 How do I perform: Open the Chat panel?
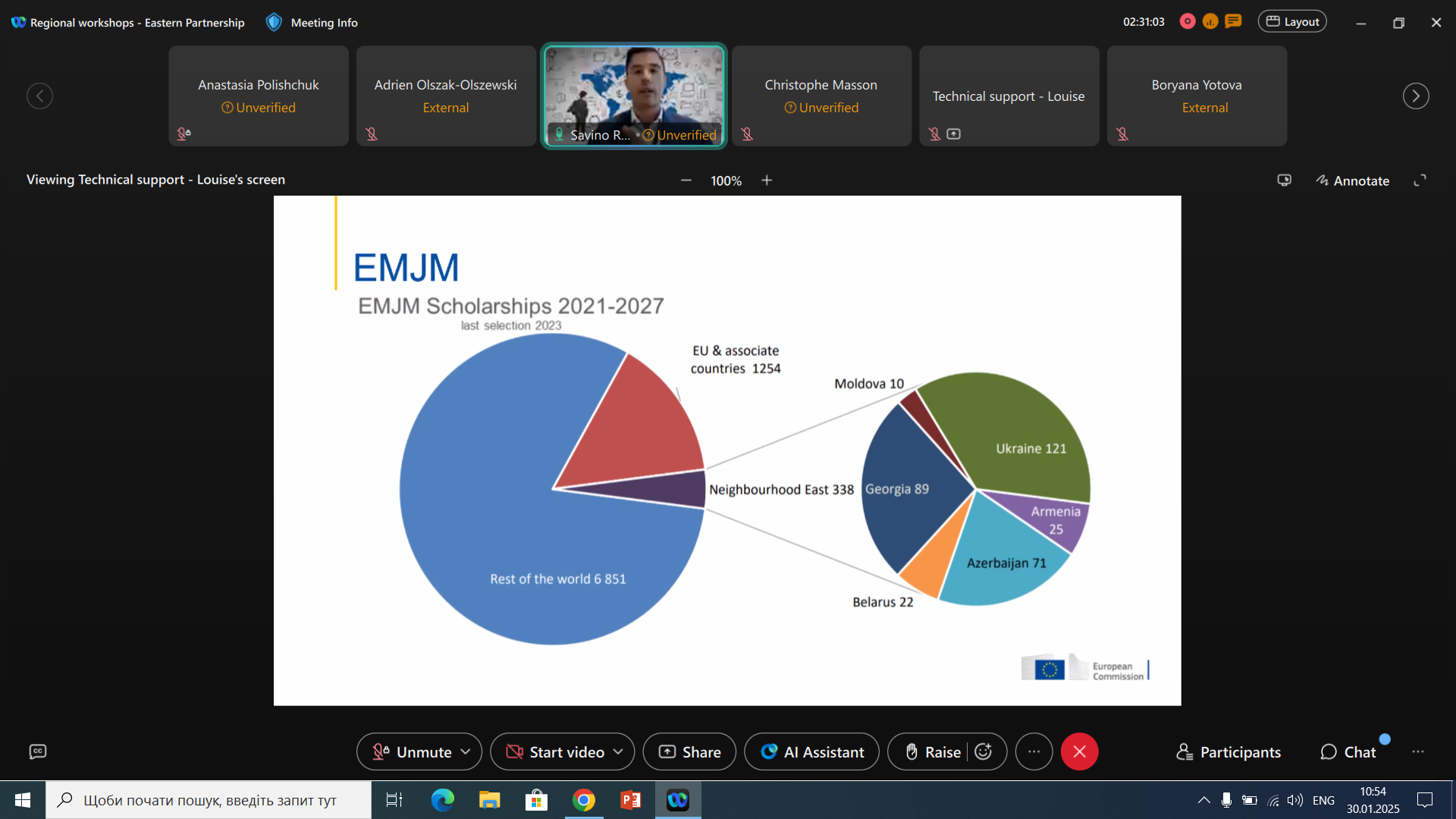point(1348,752)
